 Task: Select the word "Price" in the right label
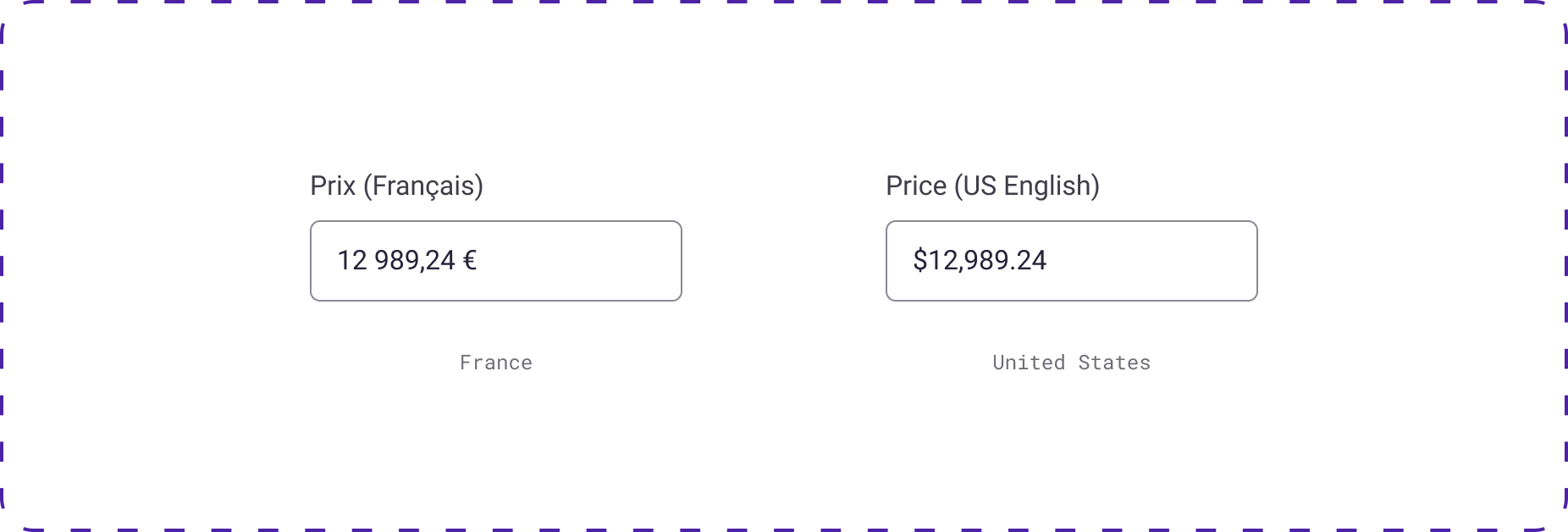coord(916,186)
